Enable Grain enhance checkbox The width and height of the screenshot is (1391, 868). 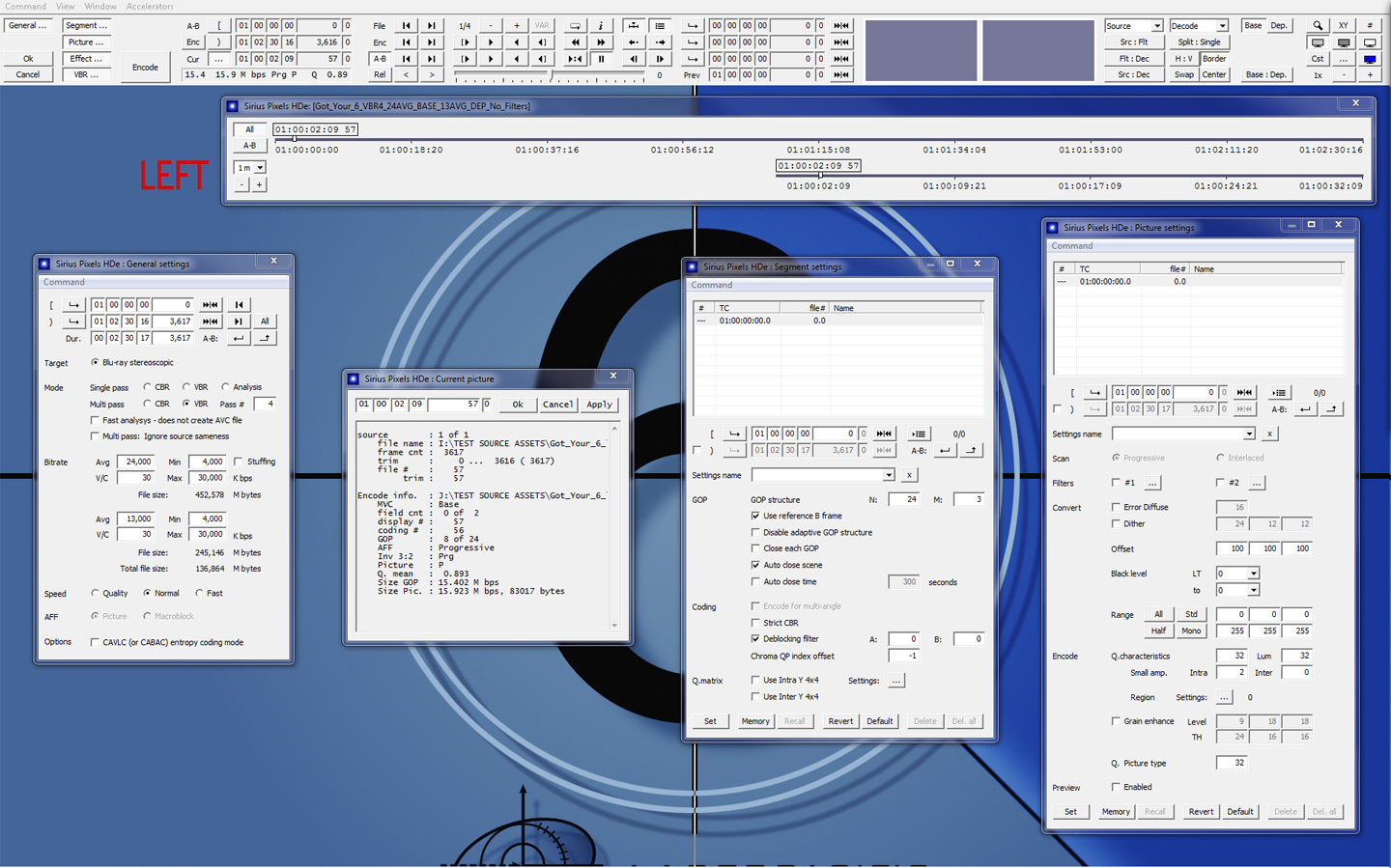pos(1116,721)
